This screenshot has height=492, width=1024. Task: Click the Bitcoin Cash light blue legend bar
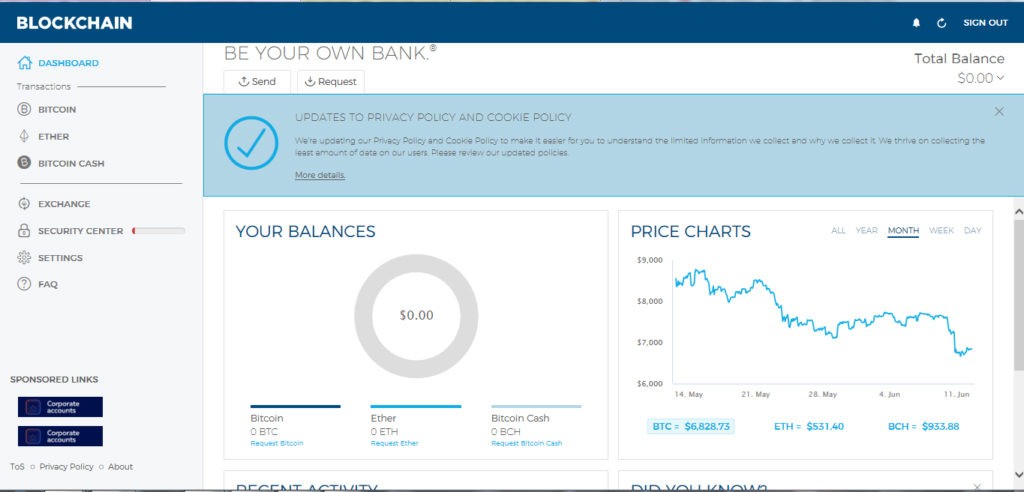tap(536, 406)
